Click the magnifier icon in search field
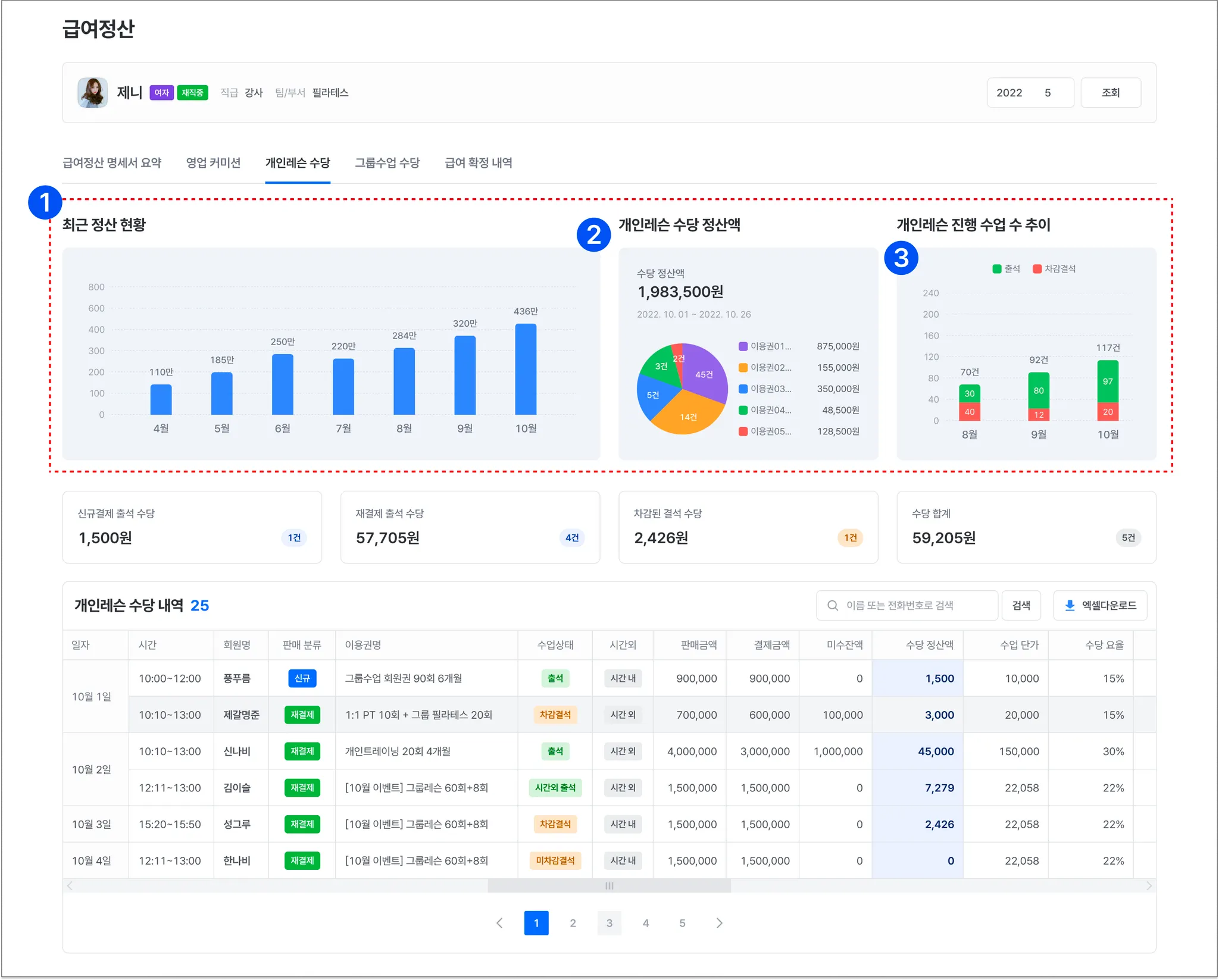 (833, 605)
